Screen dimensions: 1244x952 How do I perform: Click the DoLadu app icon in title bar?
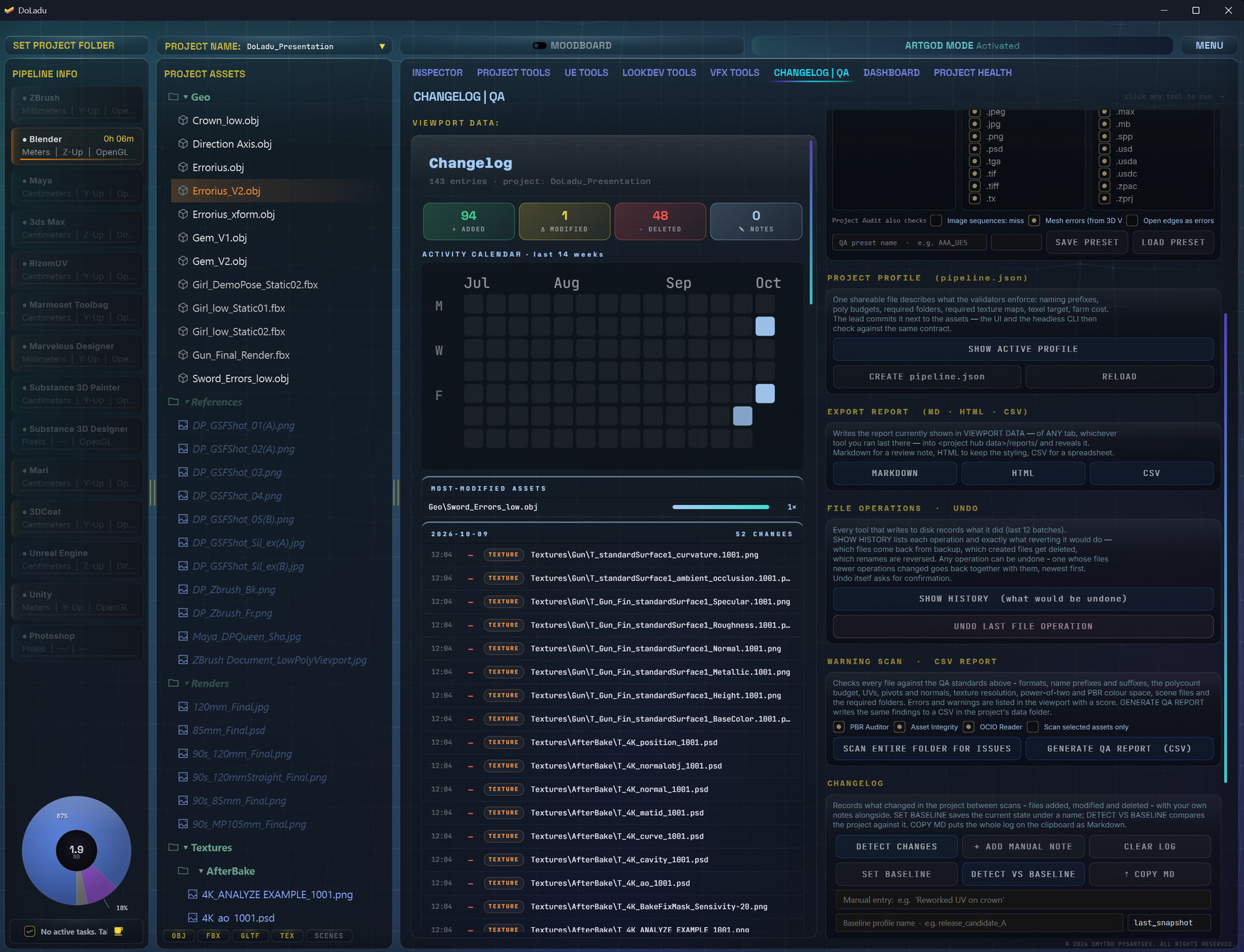pos(9,10)
